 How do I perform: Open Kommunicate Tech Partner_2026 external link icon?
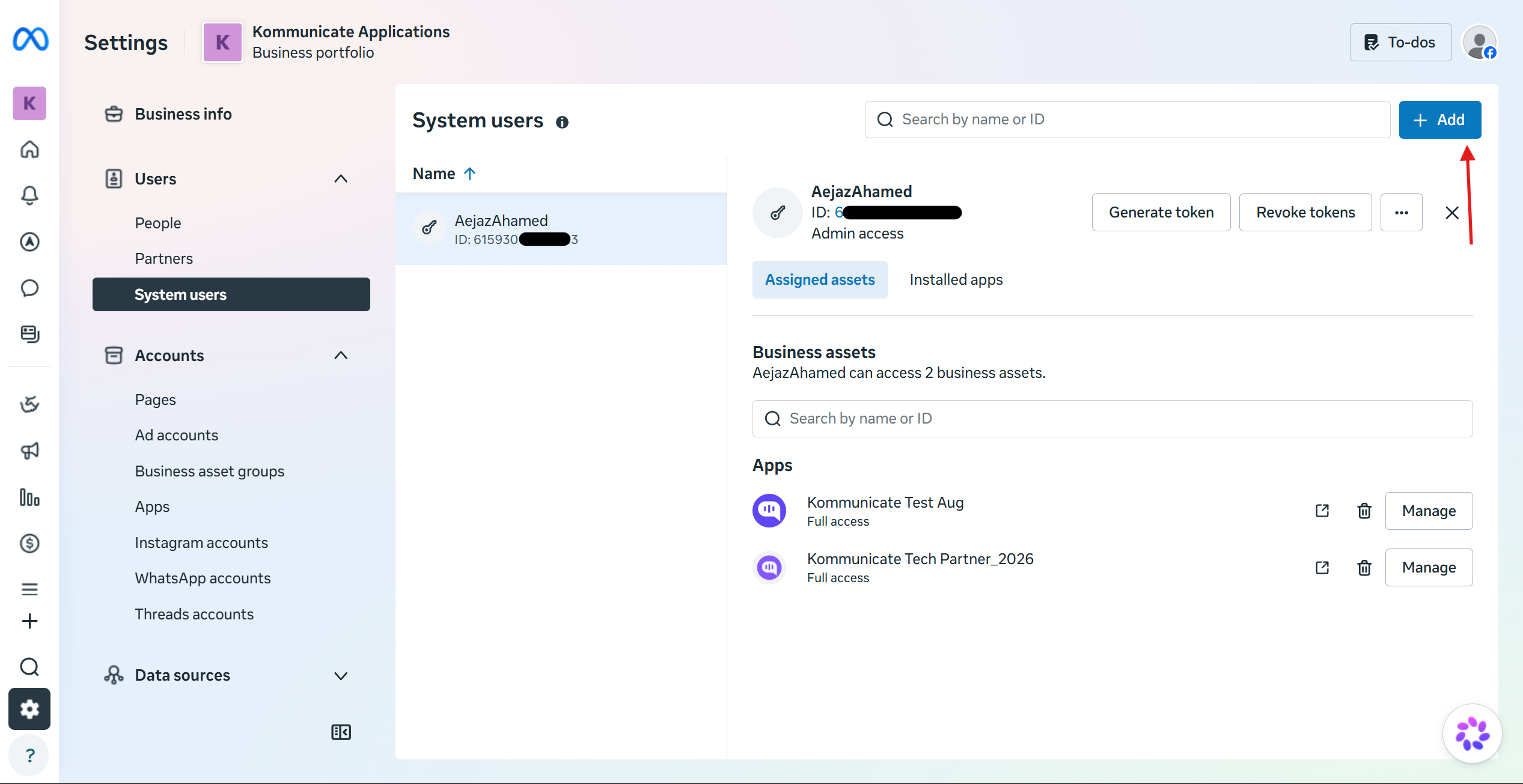click(1322, 567)
